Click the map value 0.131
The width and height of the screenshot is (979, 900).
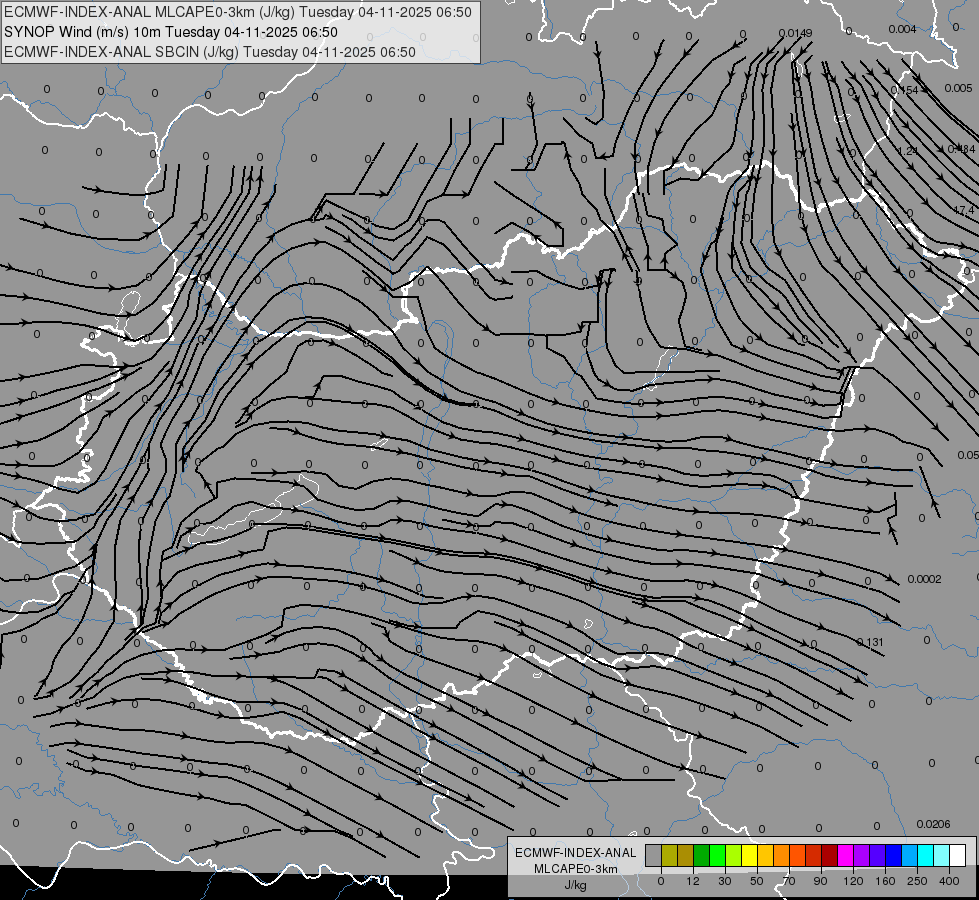pyautogui.click(x=870, y=642)
